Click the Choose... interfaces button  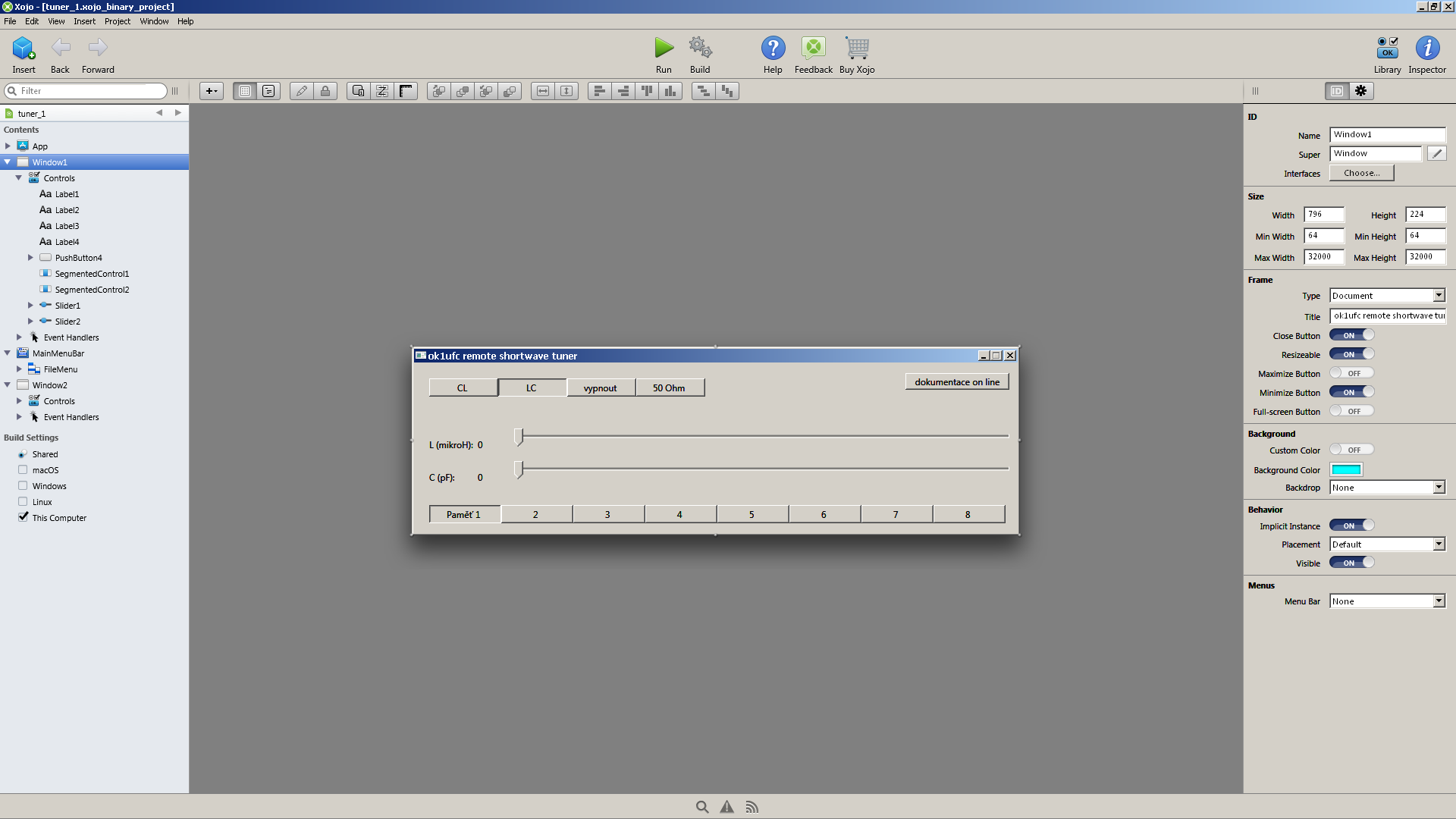coord(1361,173)
